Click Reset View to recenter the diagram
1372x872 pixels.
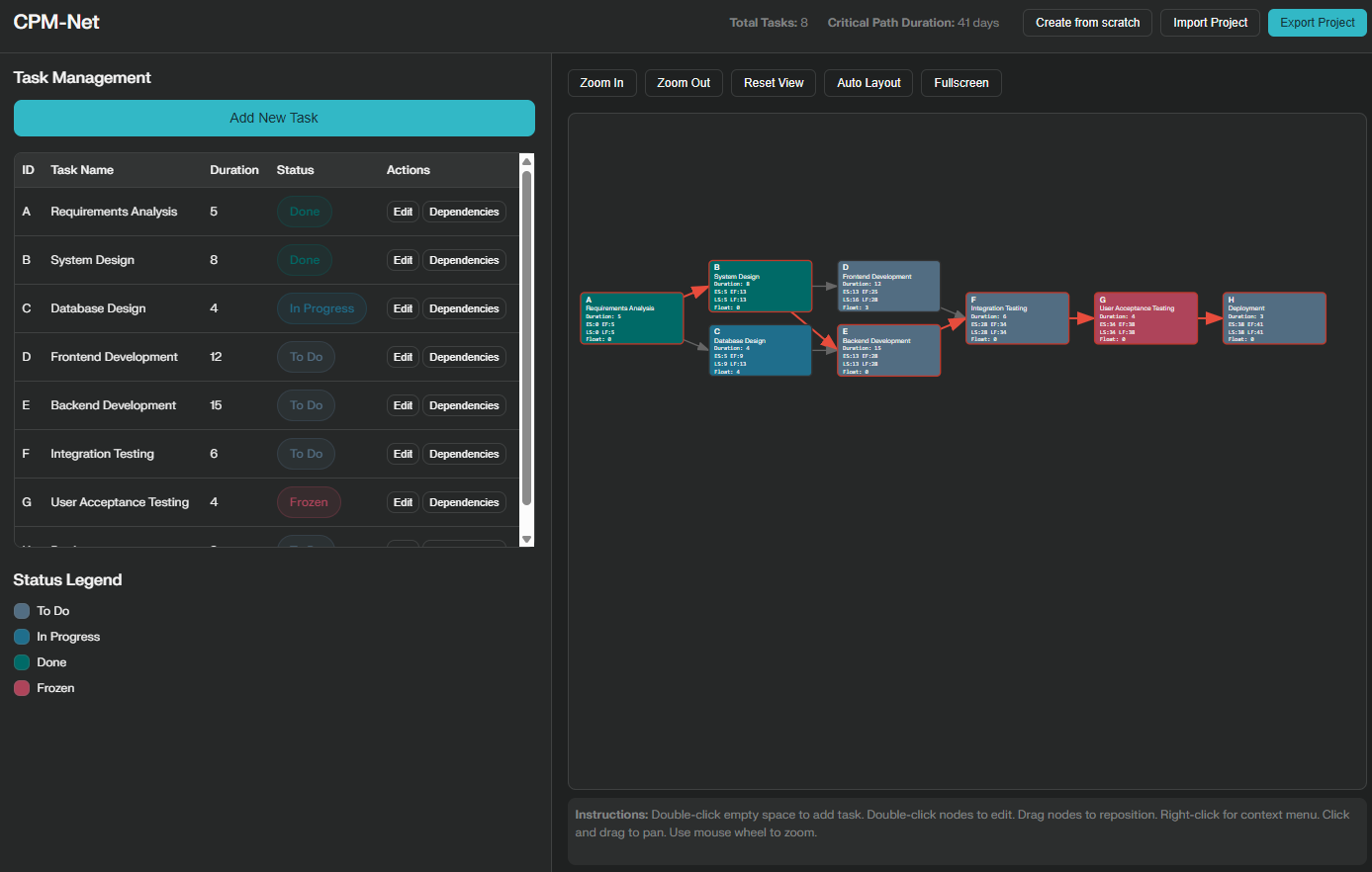coord(773,83)
